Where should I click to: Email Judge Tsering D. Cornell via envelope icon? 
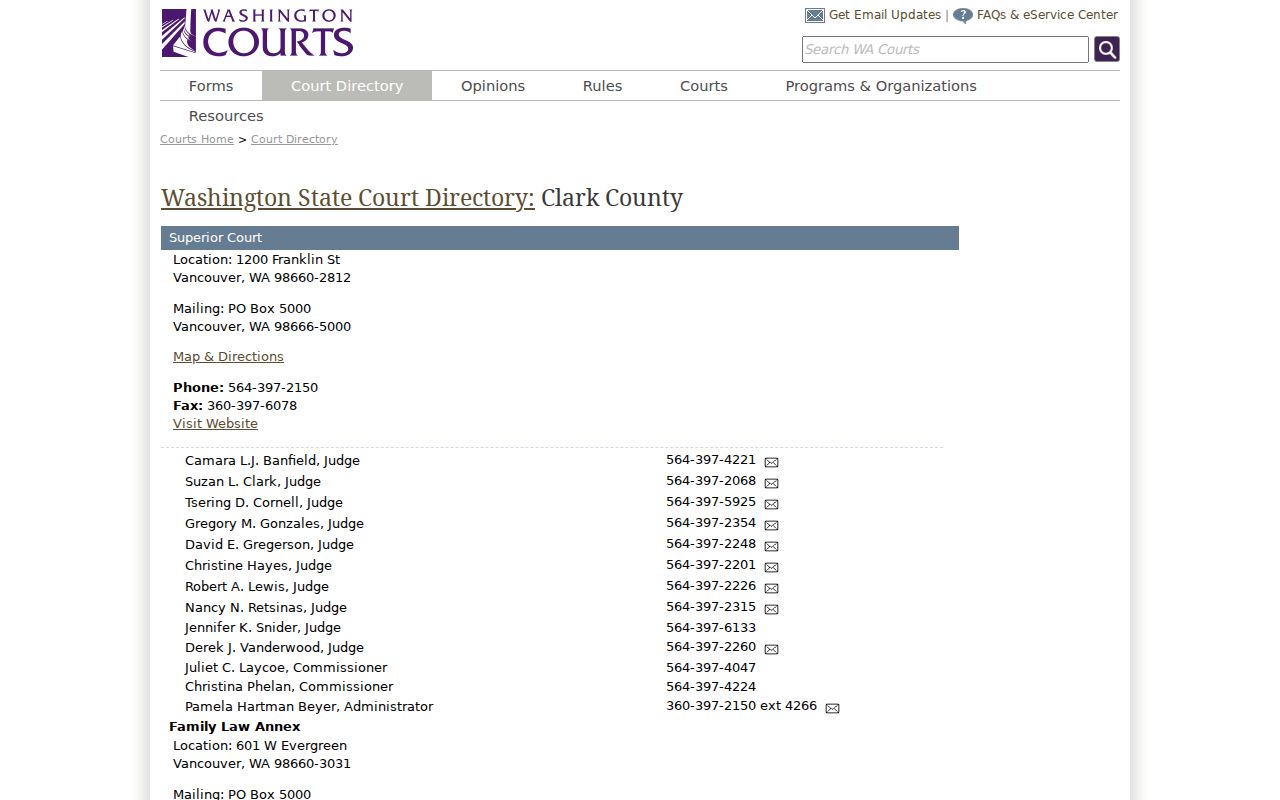point(771,504)
